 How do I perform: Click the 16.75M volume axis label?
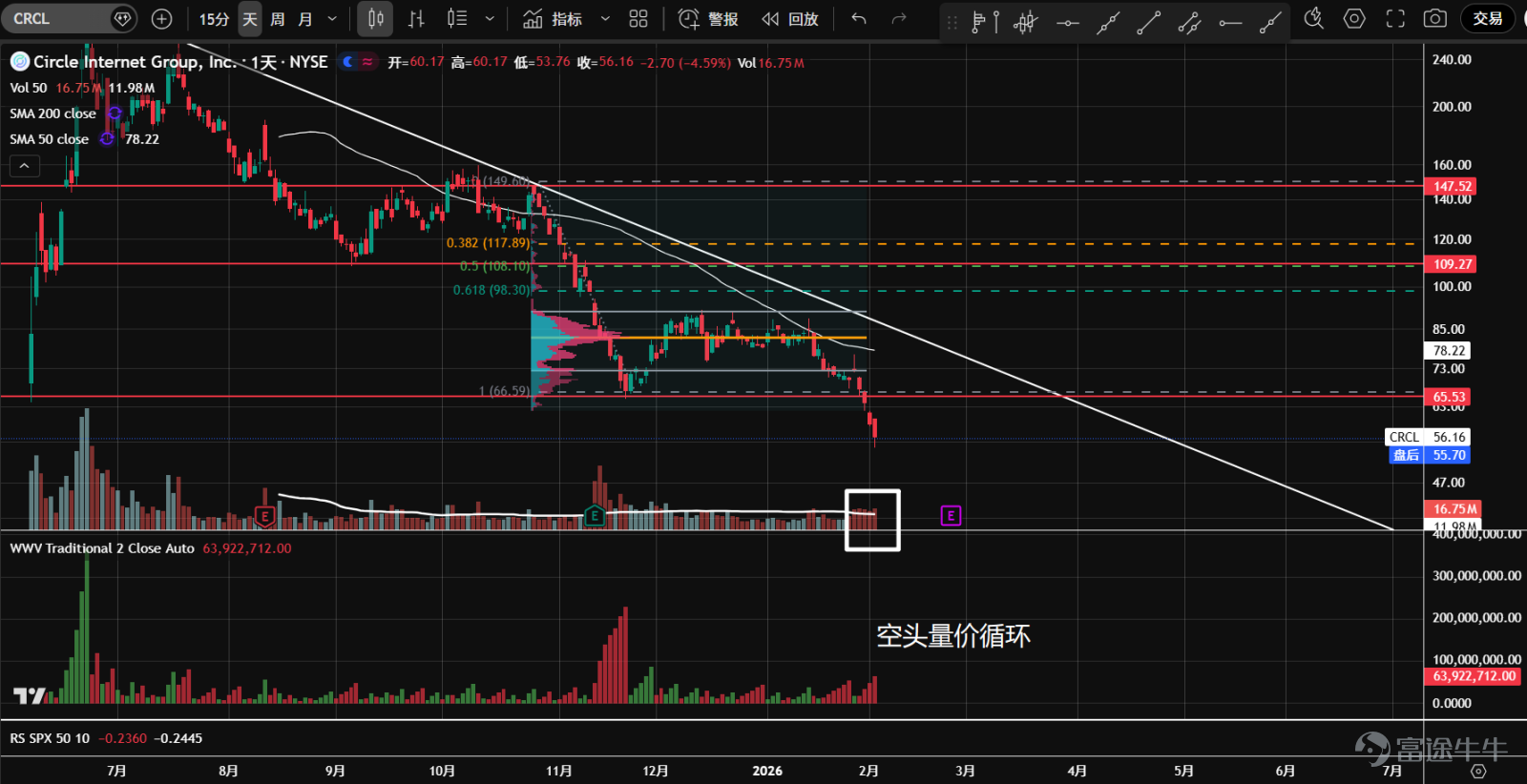1454,509
